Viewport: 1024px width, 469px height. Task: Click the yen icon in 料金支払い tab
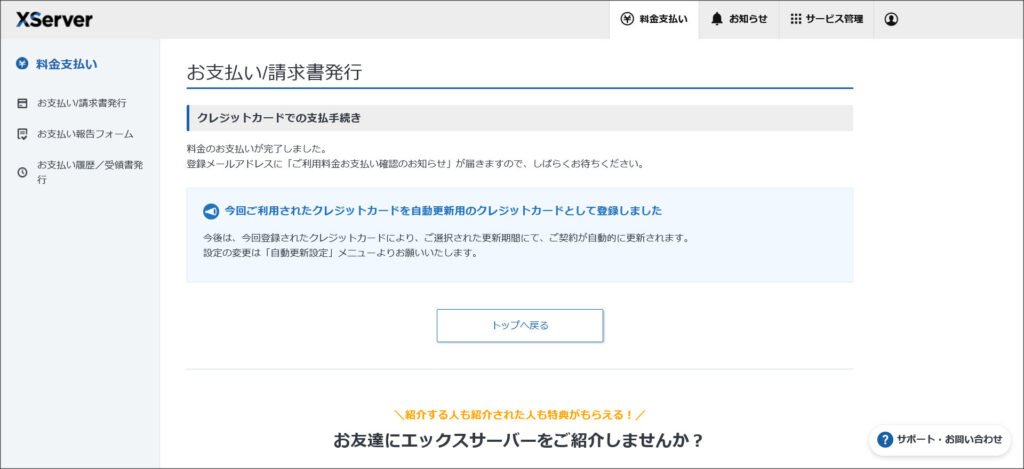click(627, 19)
